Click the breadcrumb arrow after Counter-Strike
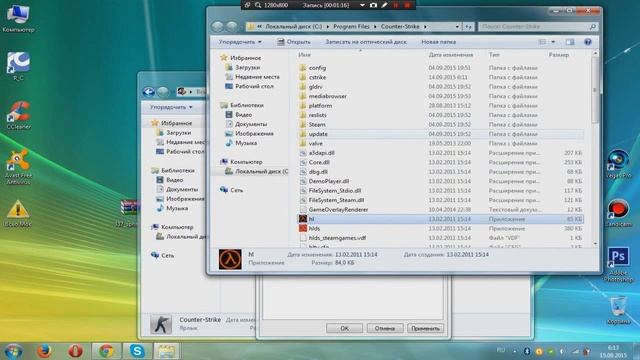 click(425, 27)
